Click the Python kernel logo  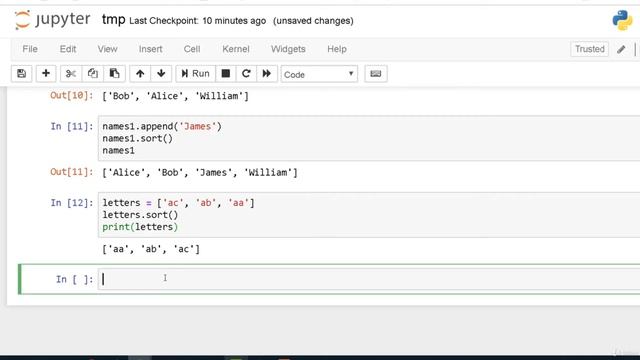[622, 20]
